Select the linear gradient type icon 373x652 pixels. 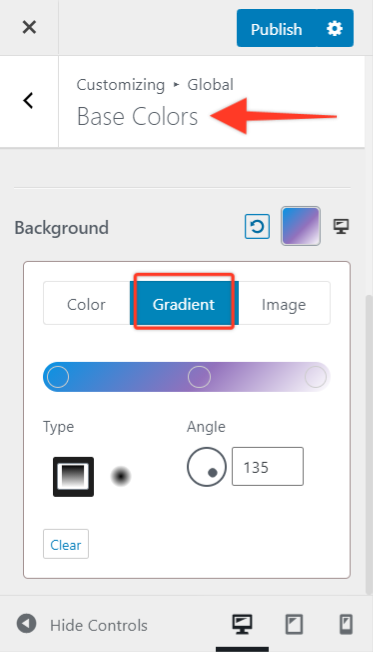[x=73, y=477]
